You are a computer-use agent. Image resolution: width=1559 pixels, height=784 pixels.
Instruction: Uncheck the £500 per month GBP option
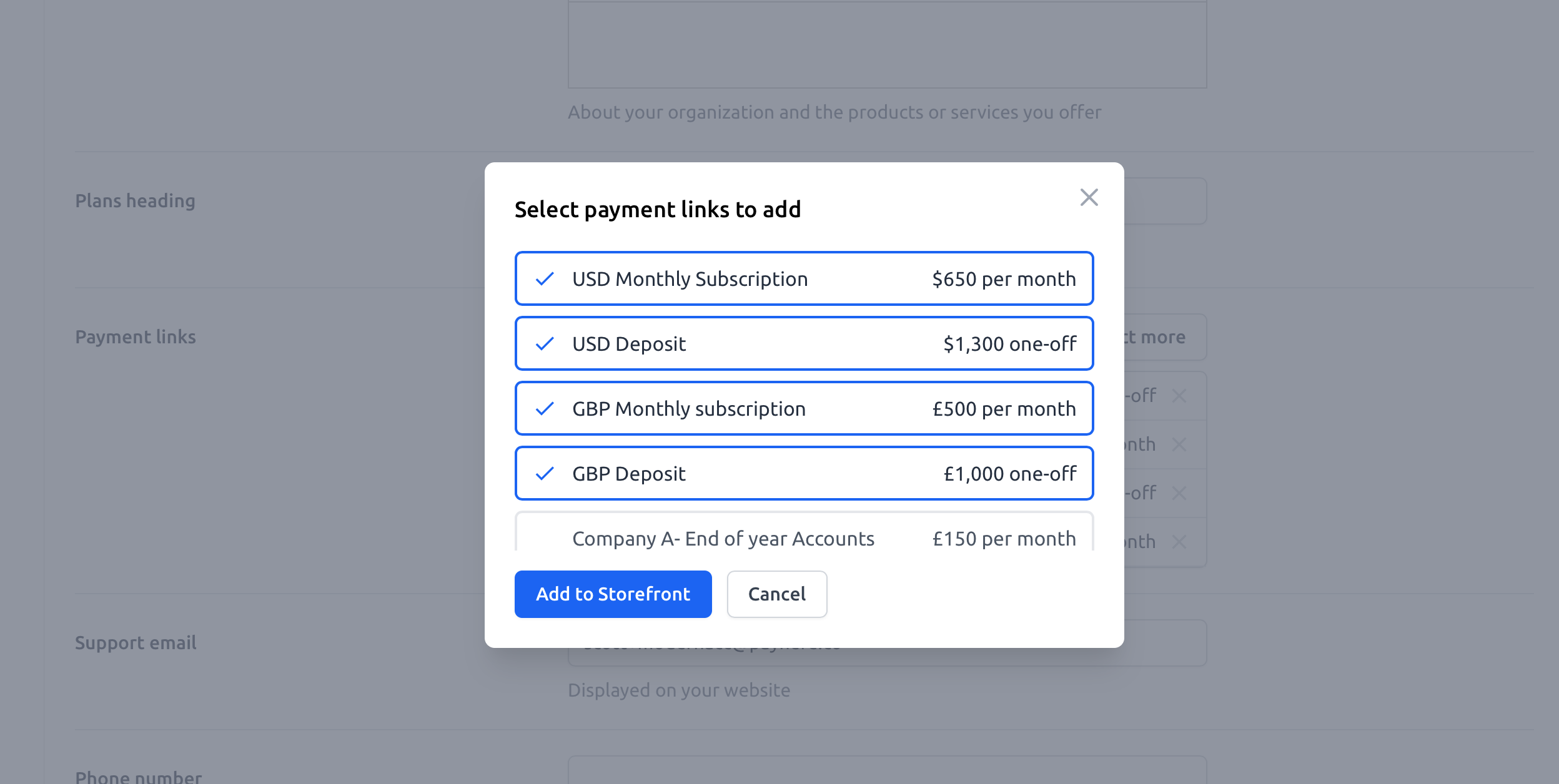(804, 409)
